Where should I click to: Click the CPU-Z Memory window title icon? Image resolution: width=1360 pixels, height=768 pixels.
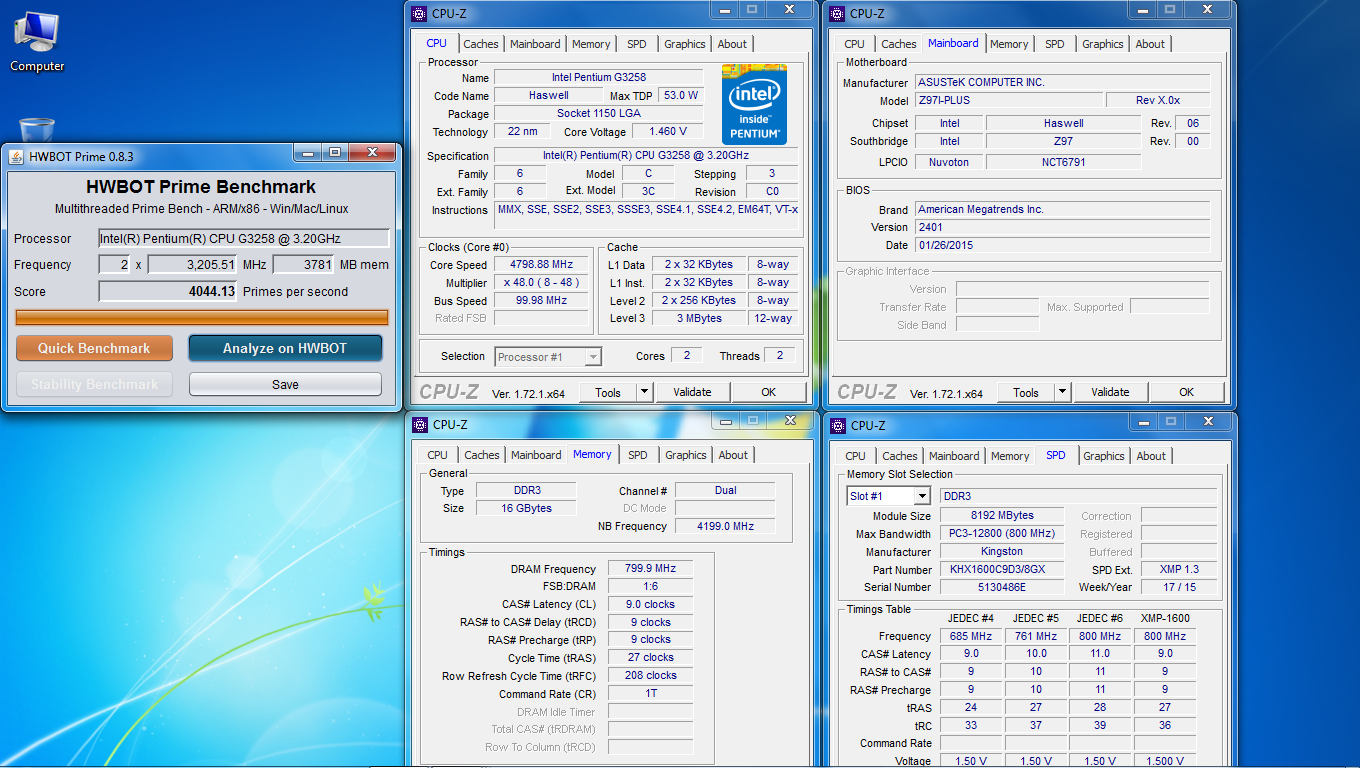pyautogui.click(x=420, y=425)
